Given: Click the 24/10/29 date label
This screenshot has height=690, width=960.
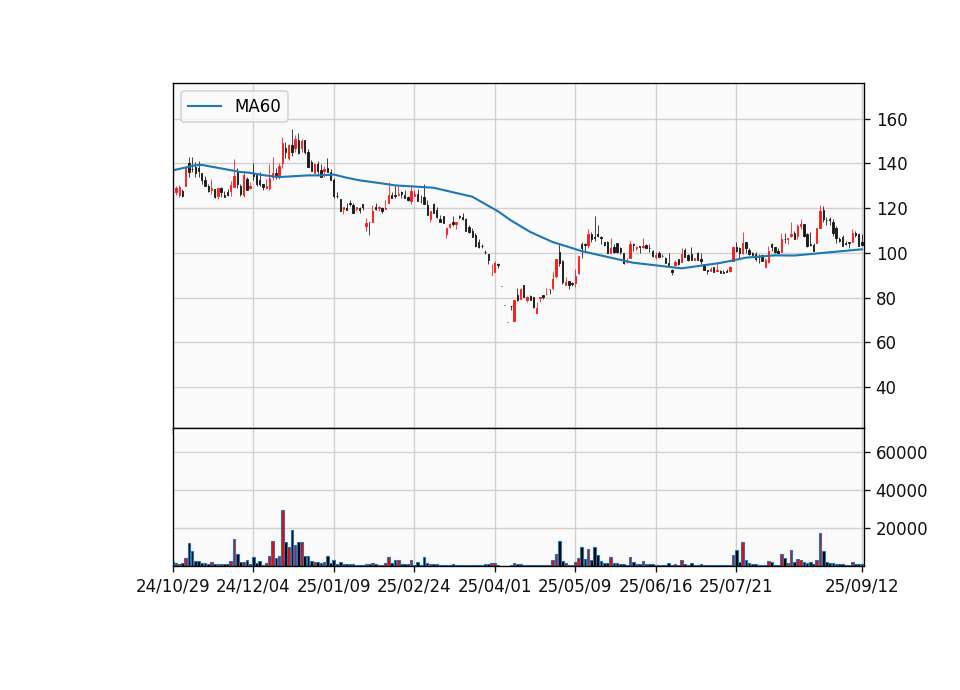Looking at the screenshot, I should coord(173,586).
